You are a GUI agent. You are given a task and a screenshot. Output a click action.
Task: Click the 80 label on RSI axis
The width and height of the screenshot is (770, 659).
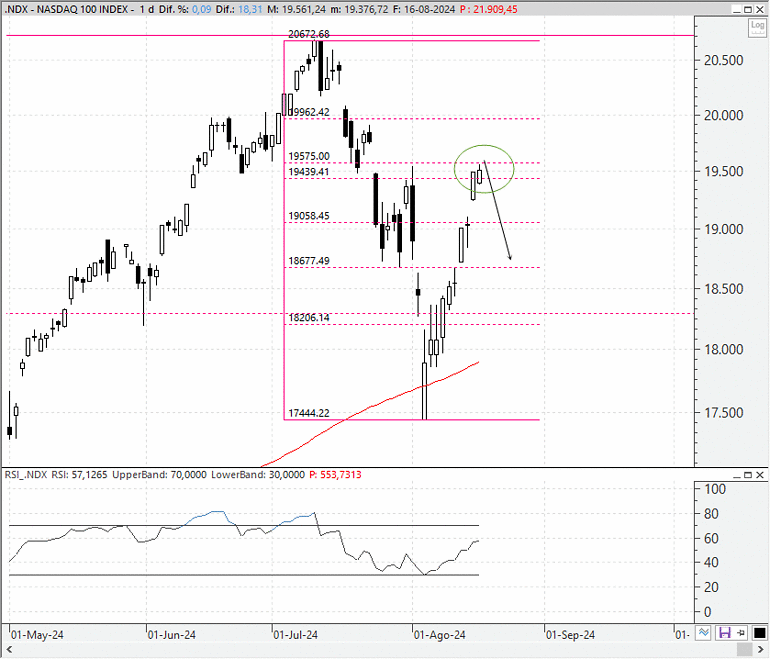[x=711, y=514]
